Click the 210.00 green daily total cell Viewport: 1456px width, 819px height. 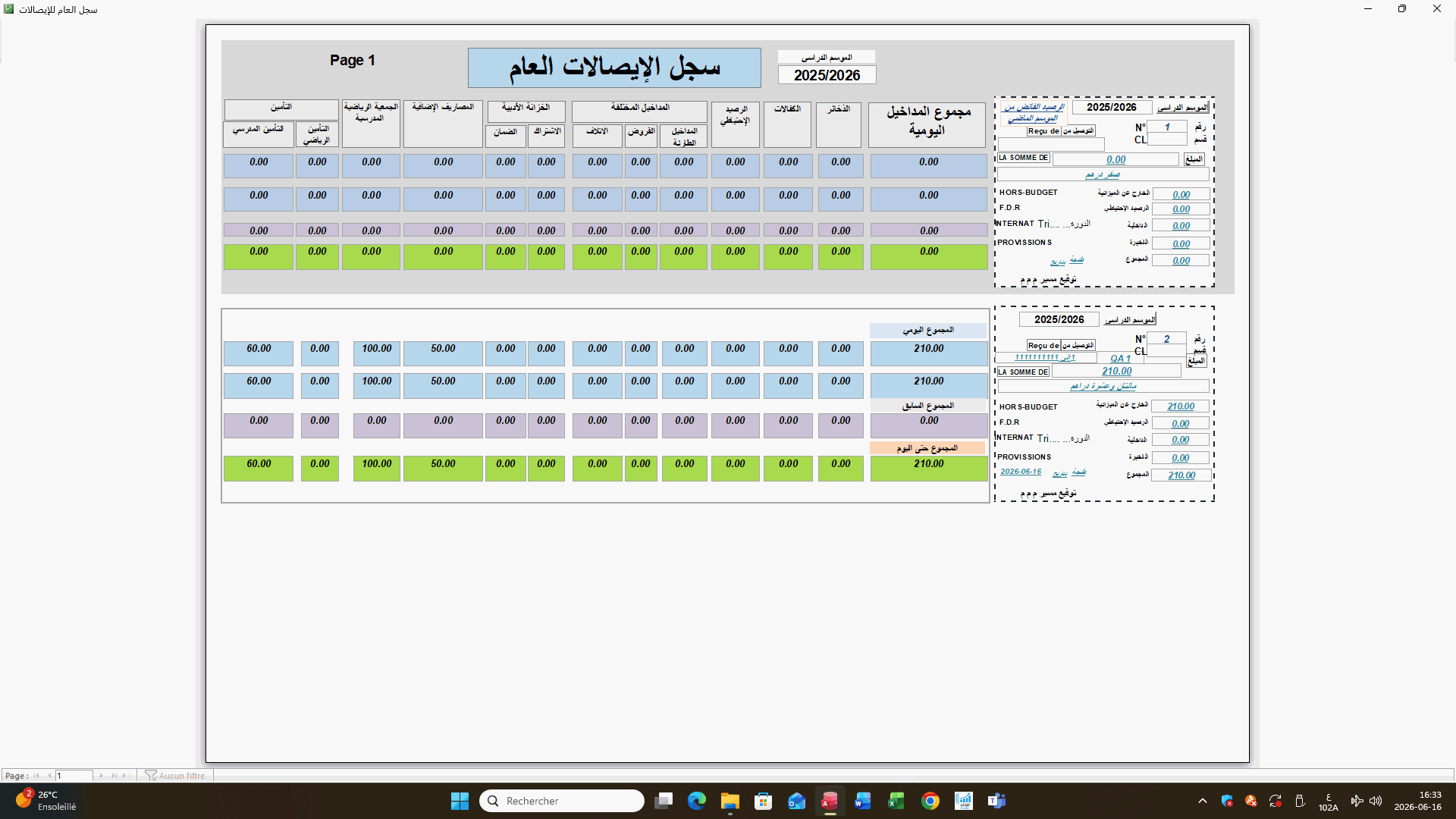coord(928,468)
